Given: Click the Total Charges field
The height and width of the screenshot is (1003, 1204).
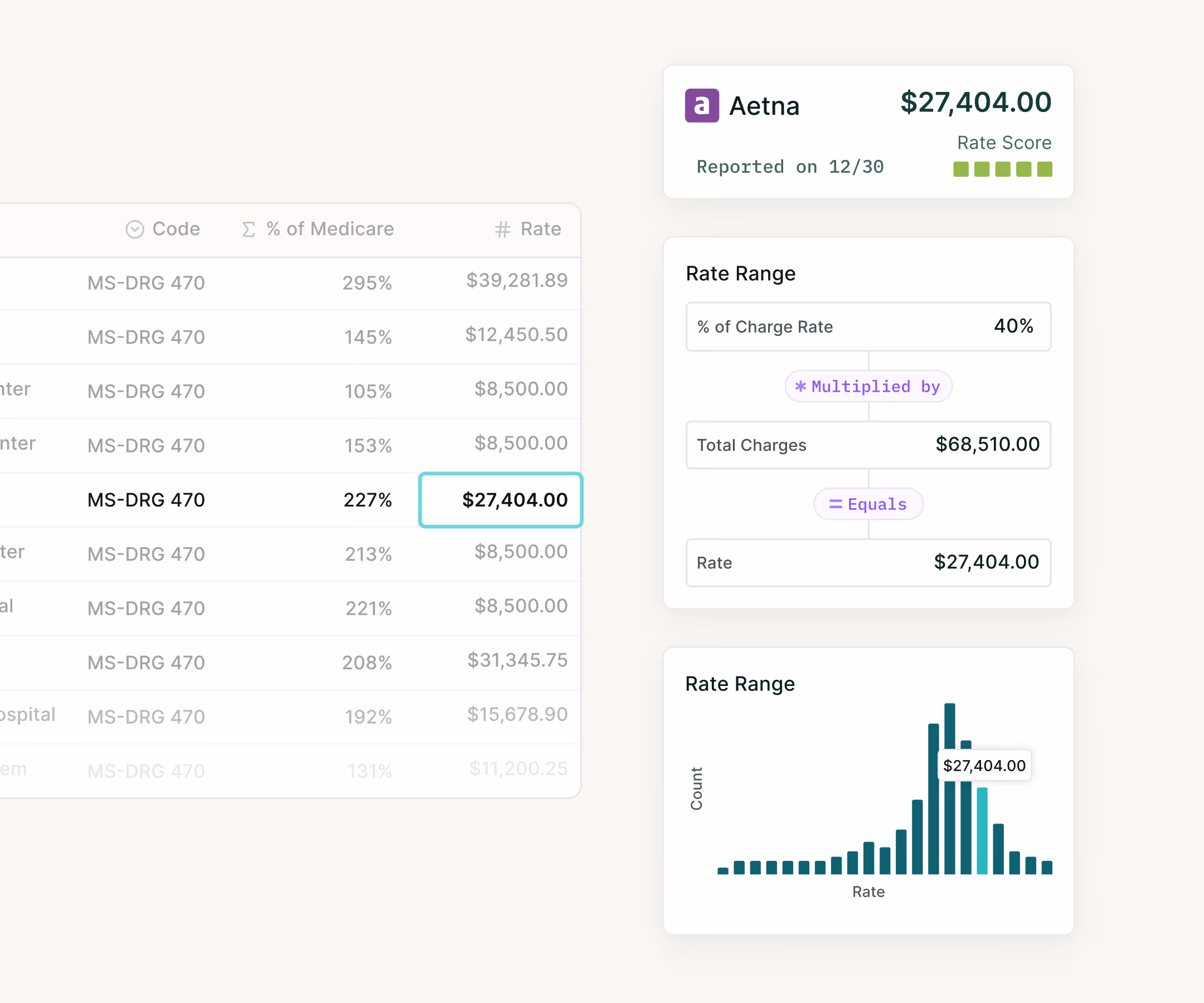Looking at the screenshot, I should (x=868, y=445).
